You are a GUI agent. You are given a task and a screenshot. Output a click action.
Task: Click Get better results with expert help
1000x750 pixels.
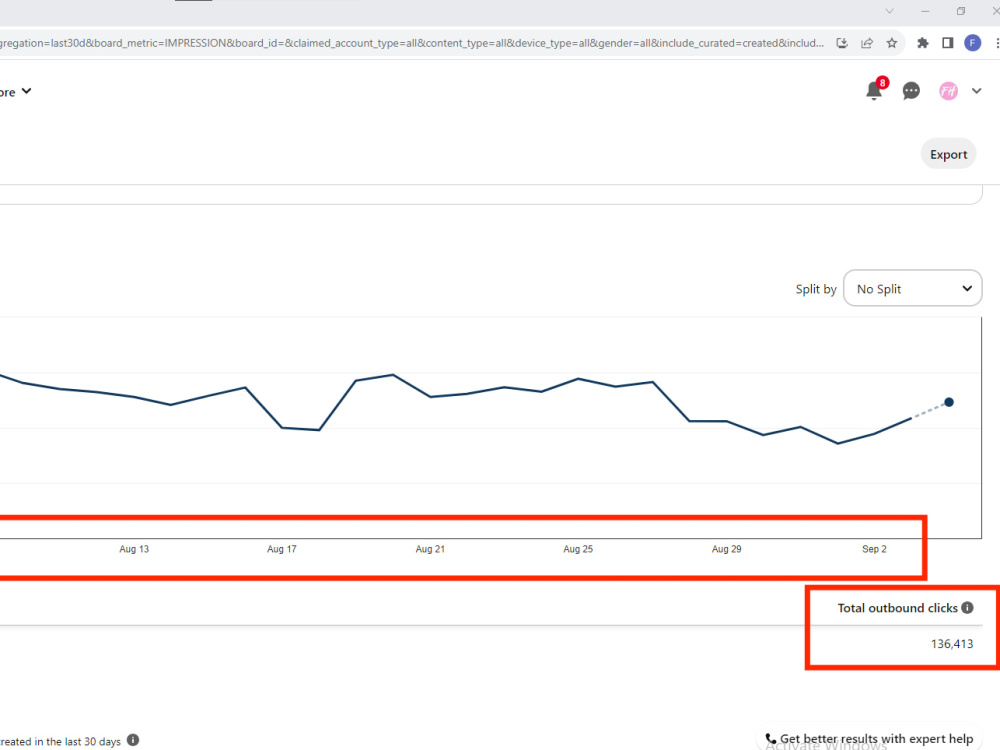(x=869, y=739)
